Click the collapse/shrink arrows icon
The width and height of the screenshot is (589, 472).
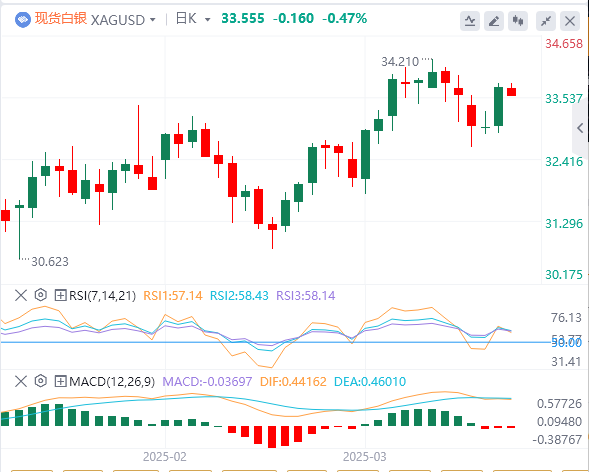[545, 21]
